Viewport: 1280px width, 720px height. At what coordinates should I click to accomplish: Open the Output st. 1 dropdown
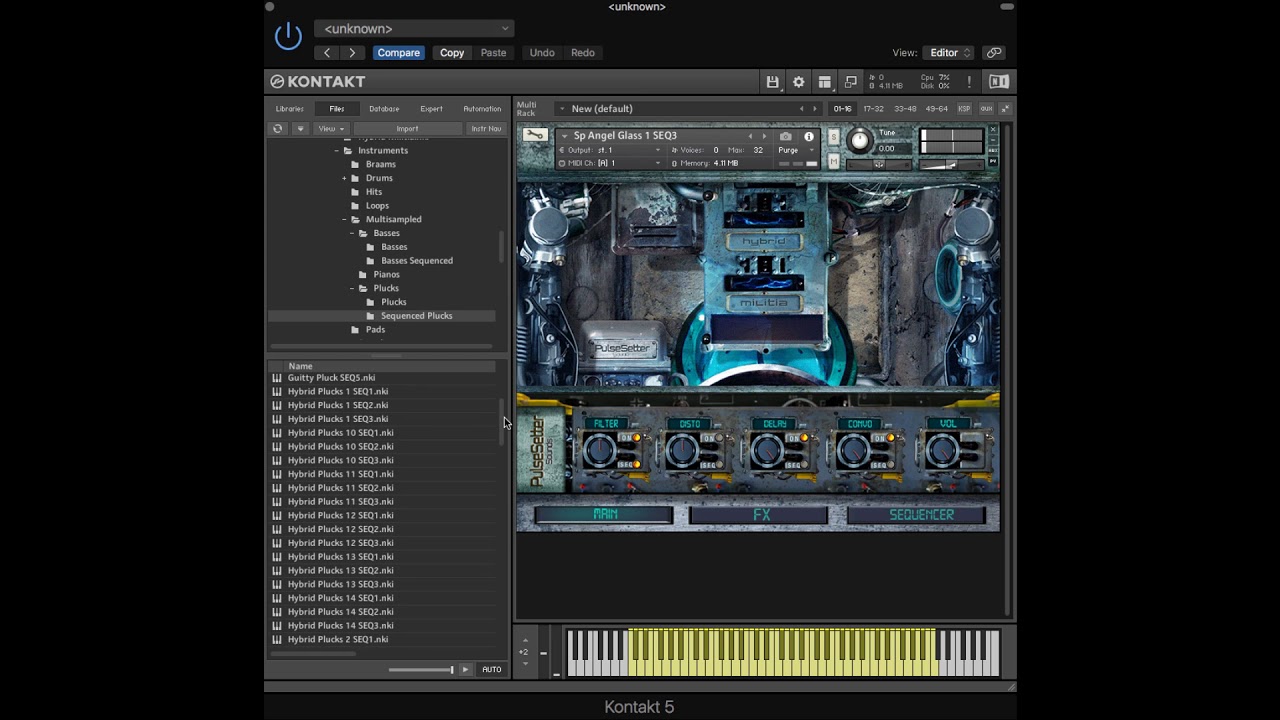point(610,150)
